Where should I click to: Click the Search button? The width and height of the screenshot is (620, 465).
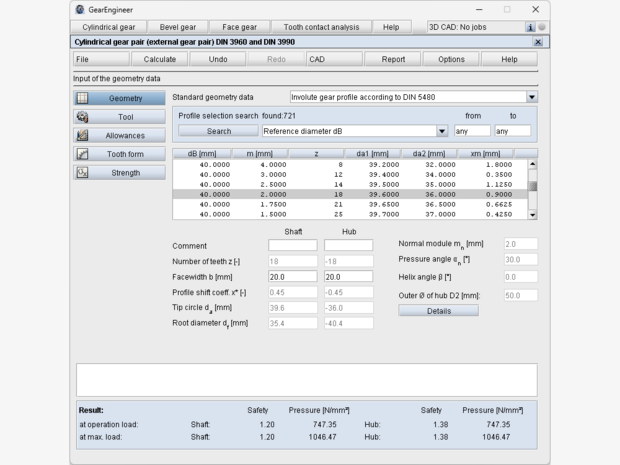(x=218, y=131)
